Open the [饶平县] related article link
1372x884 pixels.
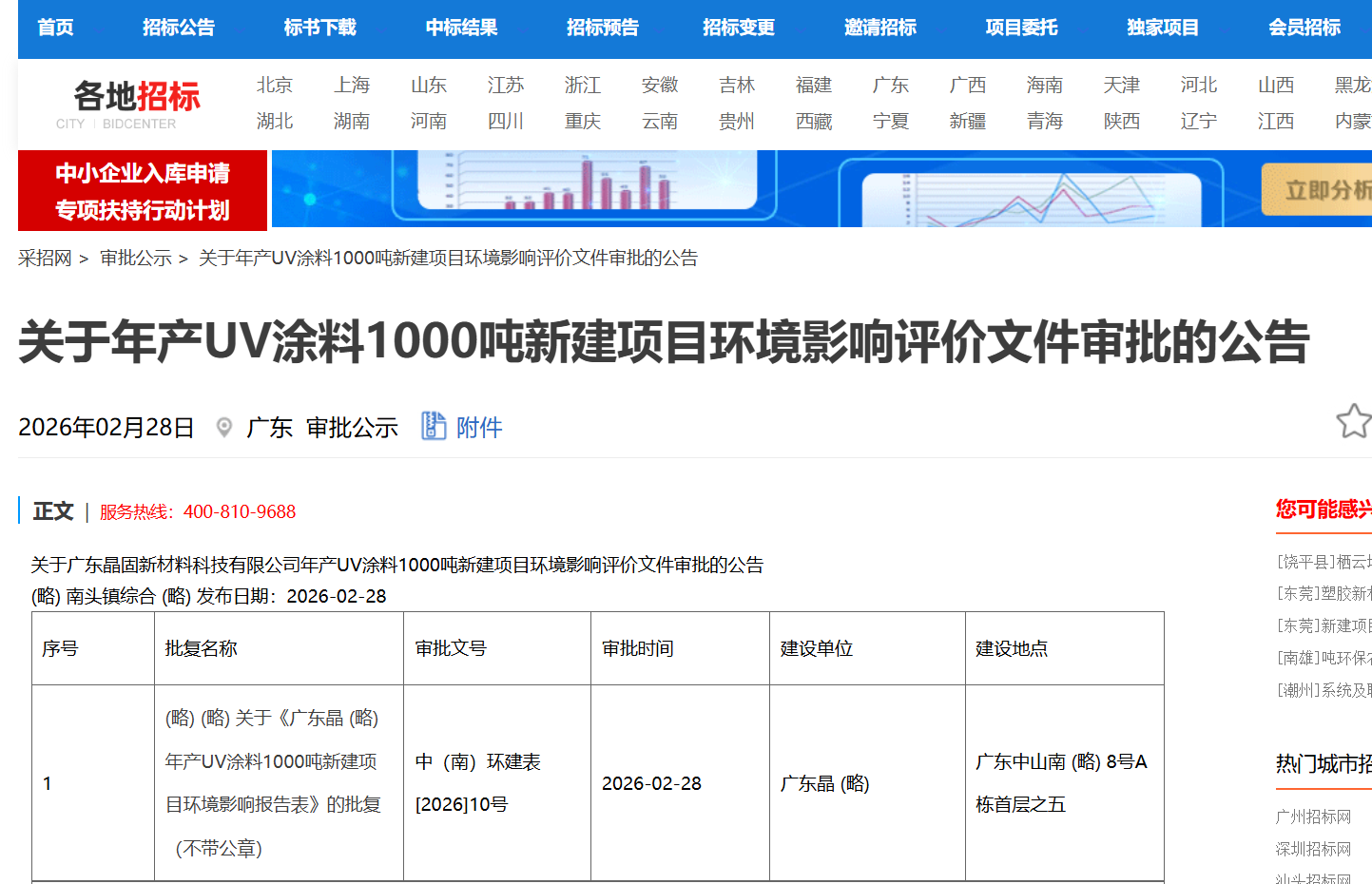(x=1324, y=562)
